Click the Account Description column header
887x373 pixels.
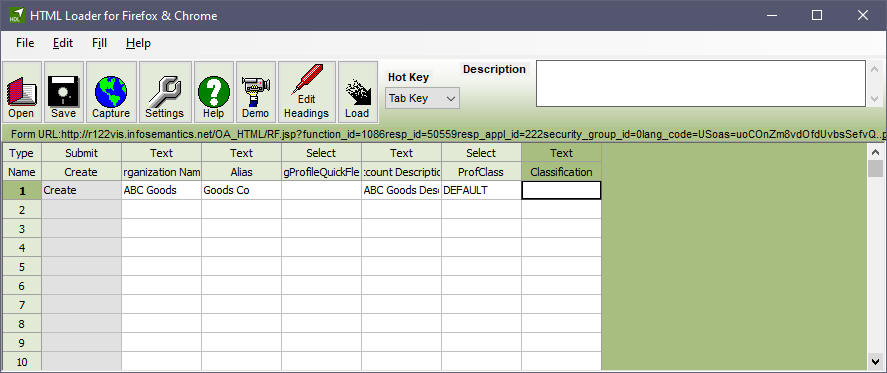coord(402,172)
